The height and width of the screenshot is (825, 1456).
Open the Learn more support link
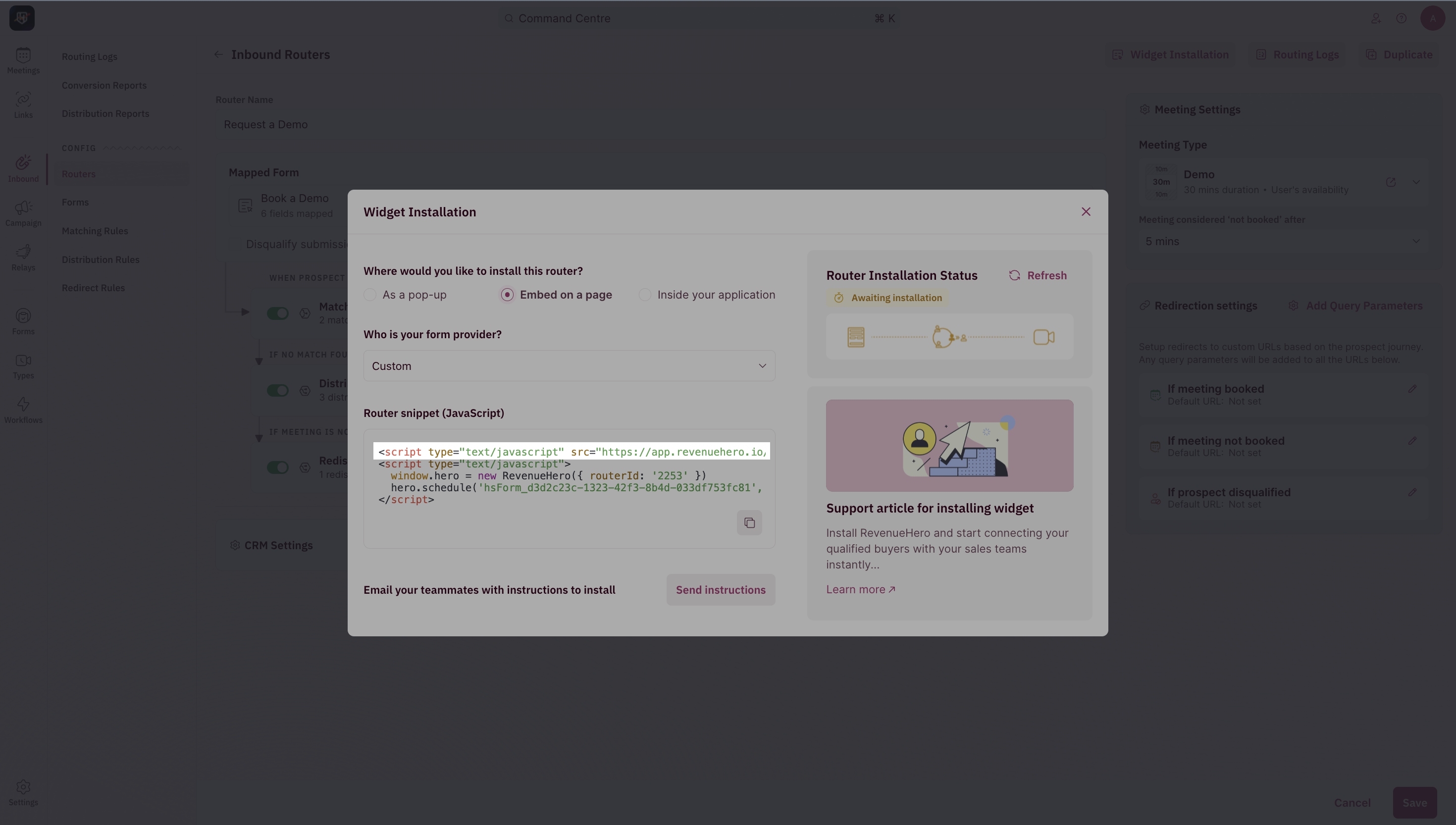click(x=861, y=589)
